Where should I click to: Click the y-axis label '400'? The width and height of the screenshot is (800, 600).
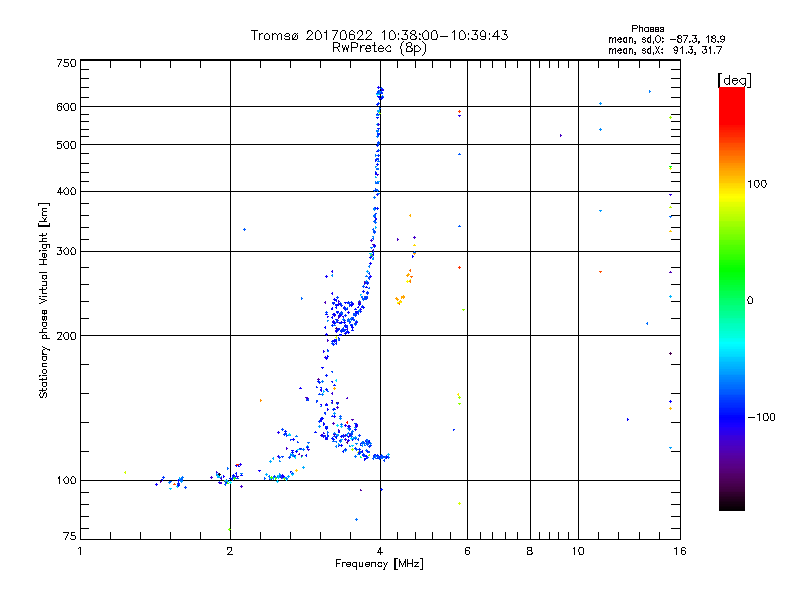coord(66,191)
